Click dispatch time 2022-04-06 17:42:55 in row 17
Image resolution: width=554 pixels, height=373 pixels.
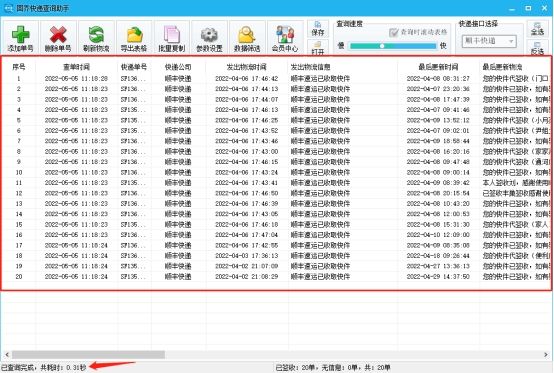246,245
